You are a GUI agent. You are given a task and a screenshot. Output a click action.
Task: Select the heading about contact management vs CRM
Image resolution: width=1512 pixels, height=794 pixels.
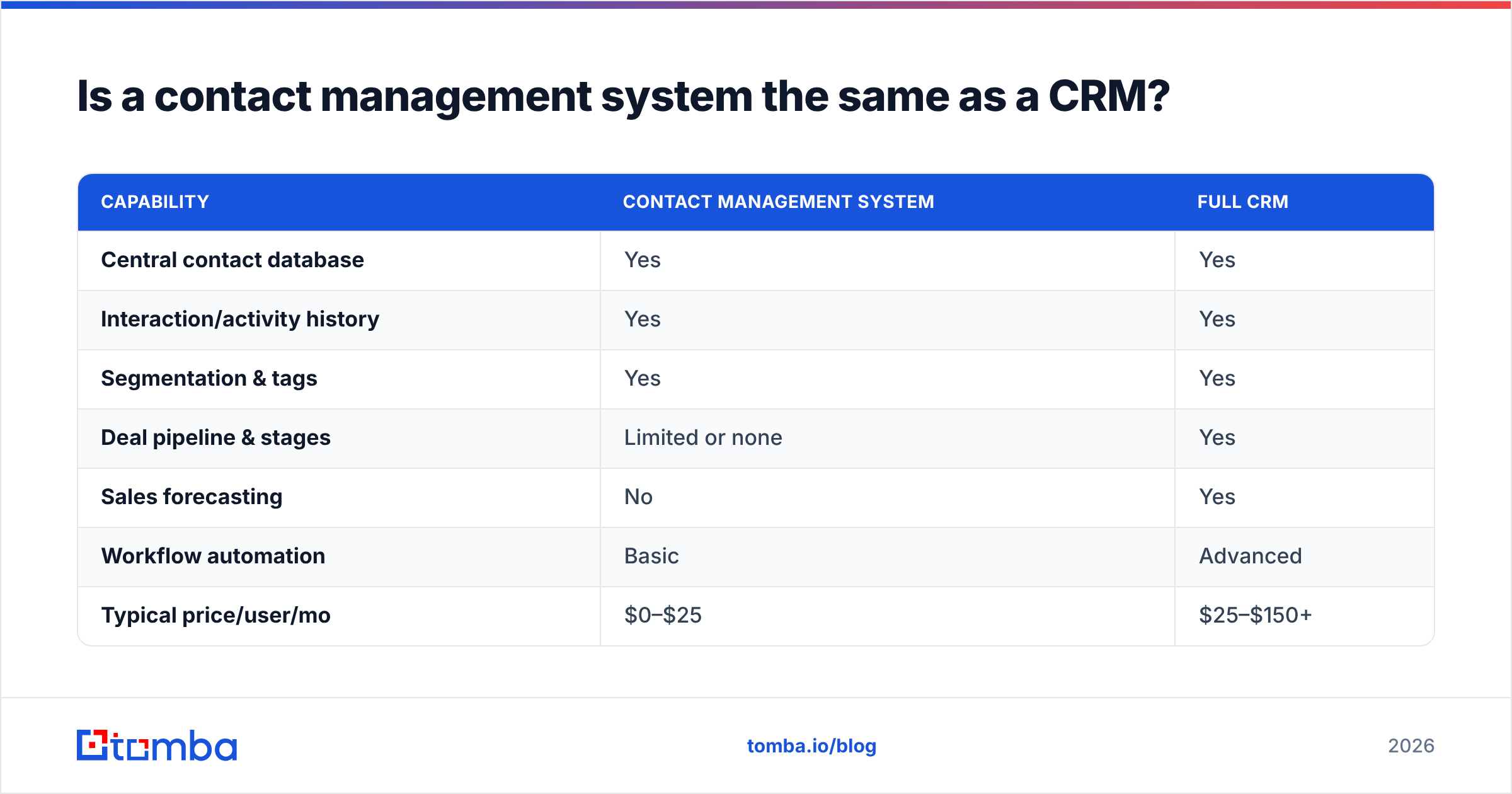click(623, 96)
